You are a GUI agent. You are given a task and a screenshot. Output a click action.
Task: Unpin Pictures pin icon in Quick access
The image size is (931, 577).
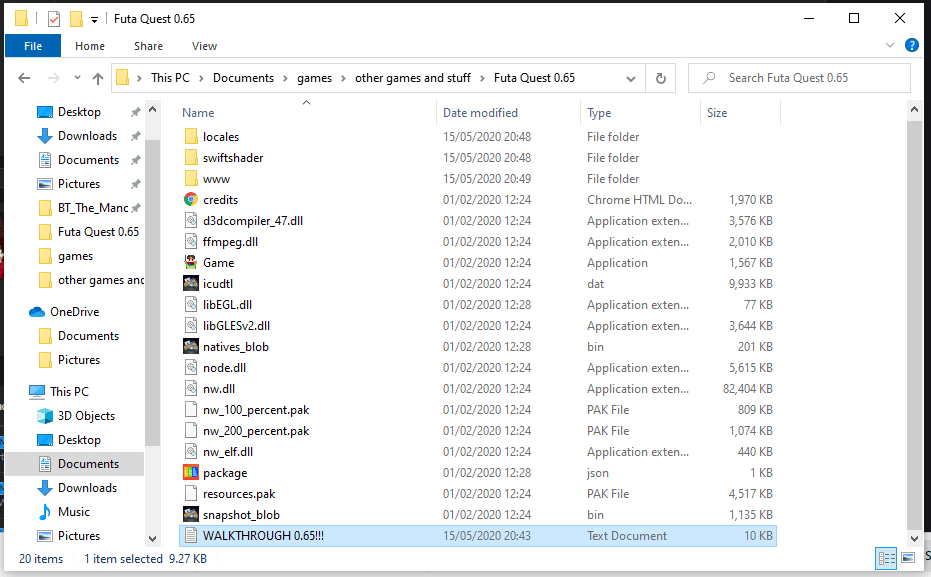pyautogui.click(x=135, y=184)
